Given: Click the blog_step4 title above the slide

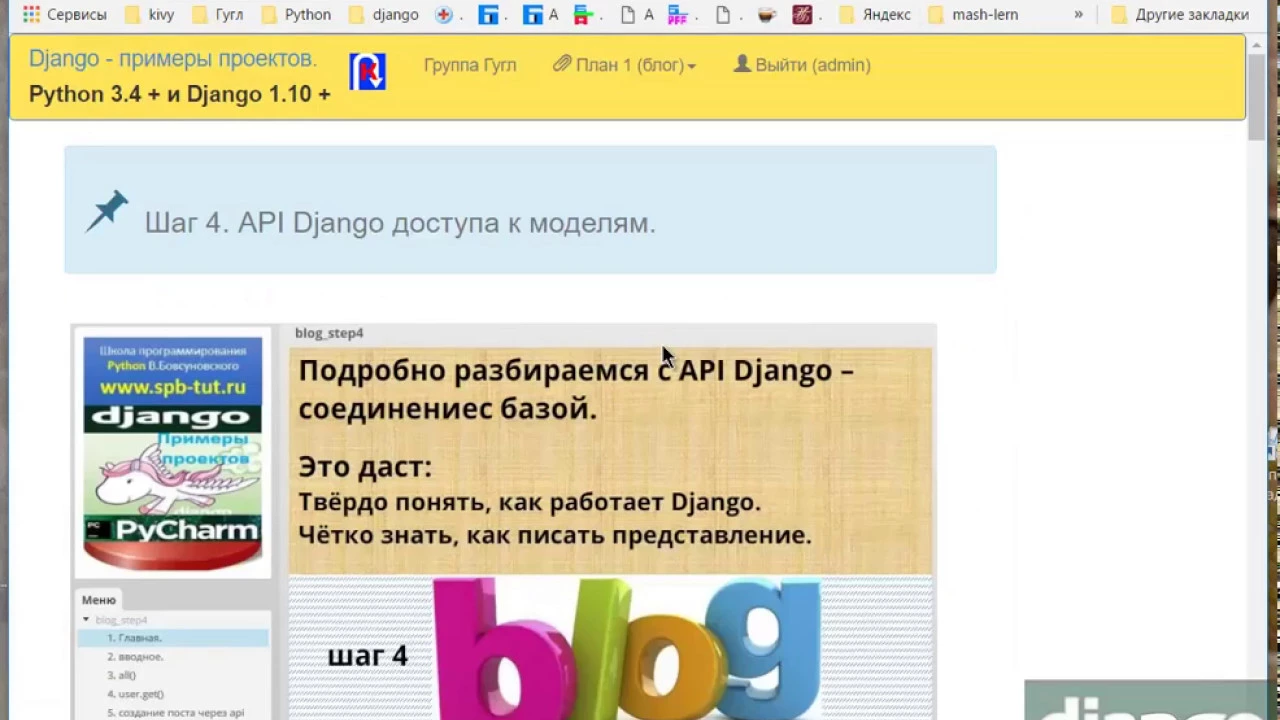Looking at the screenshot, I should pos(329,333).
